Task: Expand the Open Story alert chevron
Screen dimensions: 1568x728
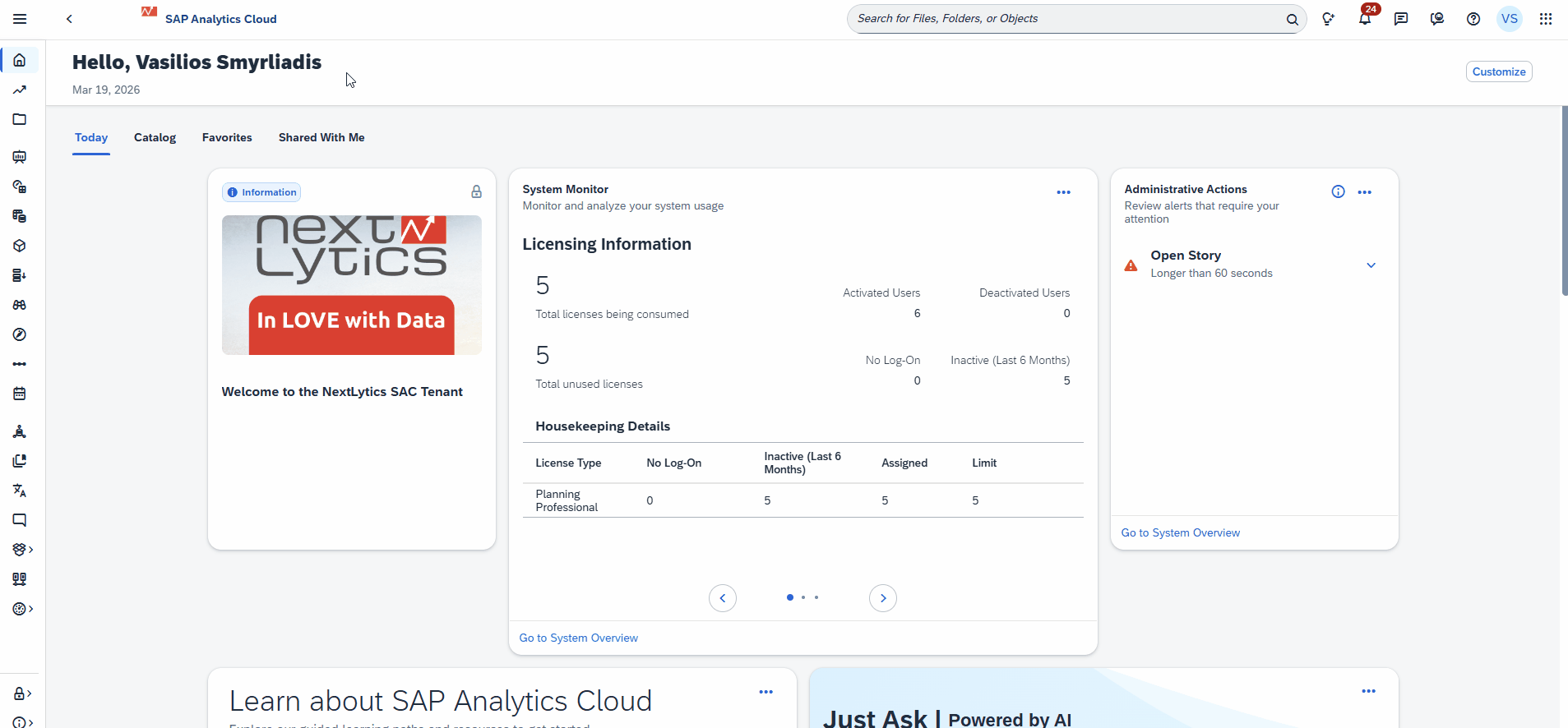Action: point(1371,265)
